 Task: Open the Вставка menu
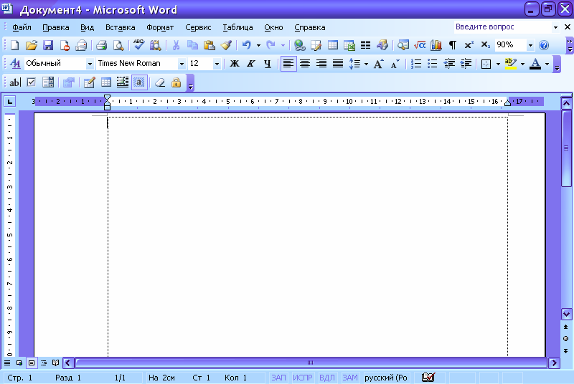pos(120,27)
